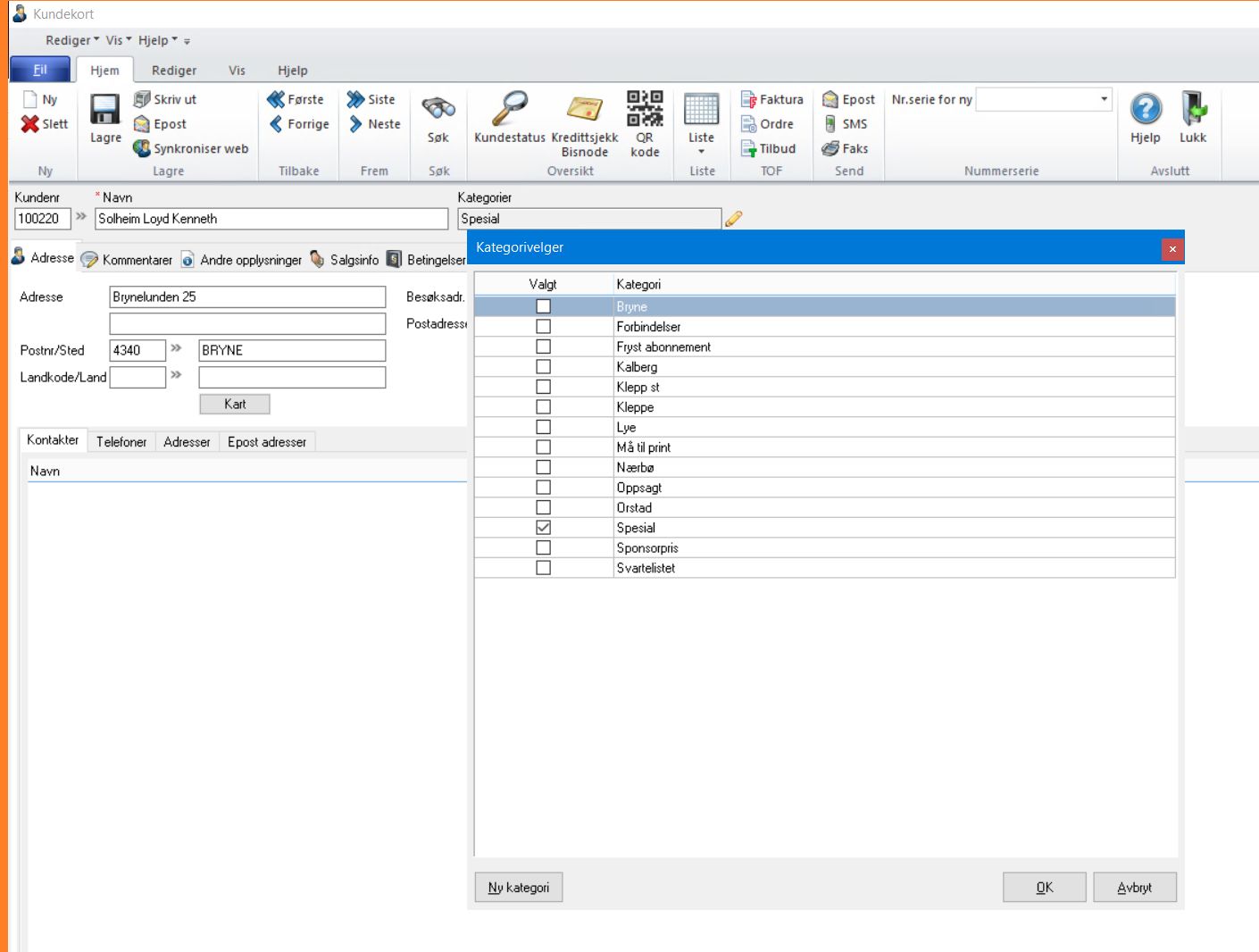Check the Bryne category checkbox

click(543, 306)
